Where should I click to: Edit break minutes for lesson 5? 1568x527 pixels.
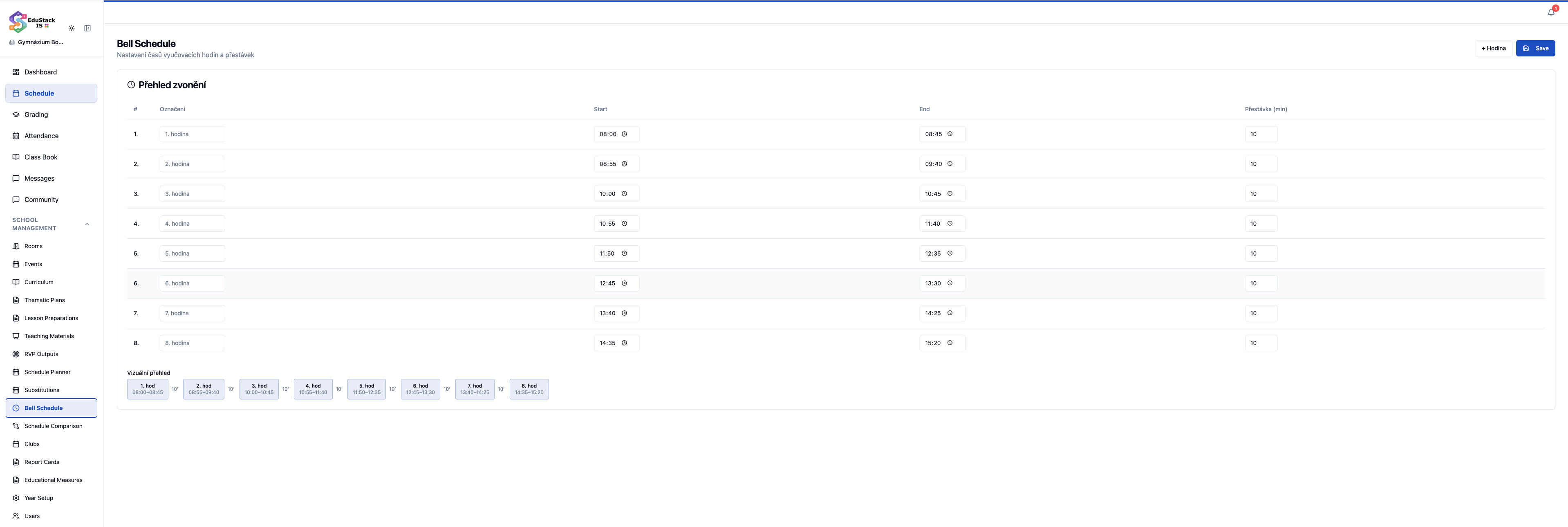pos(1261,253)
